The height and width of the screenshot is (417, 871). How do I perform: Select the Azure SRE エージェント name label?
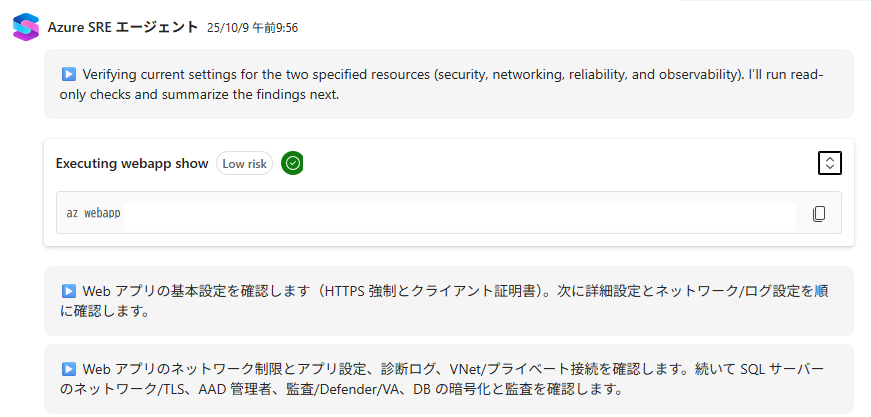tap(123, 27)
